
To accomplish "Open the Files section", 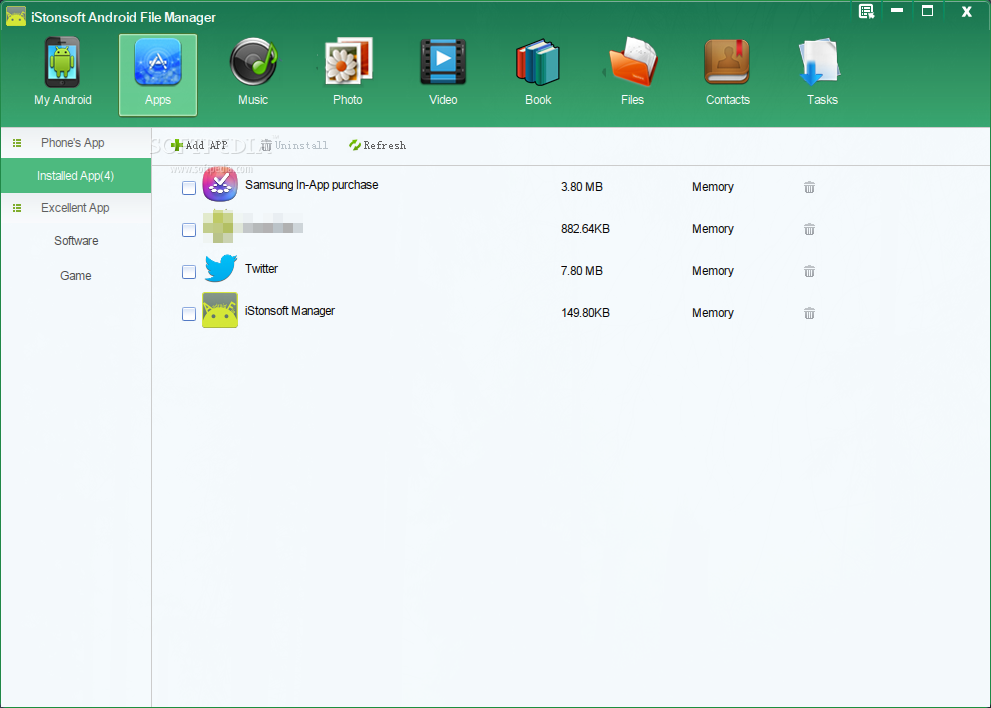I will pos(633,72).
